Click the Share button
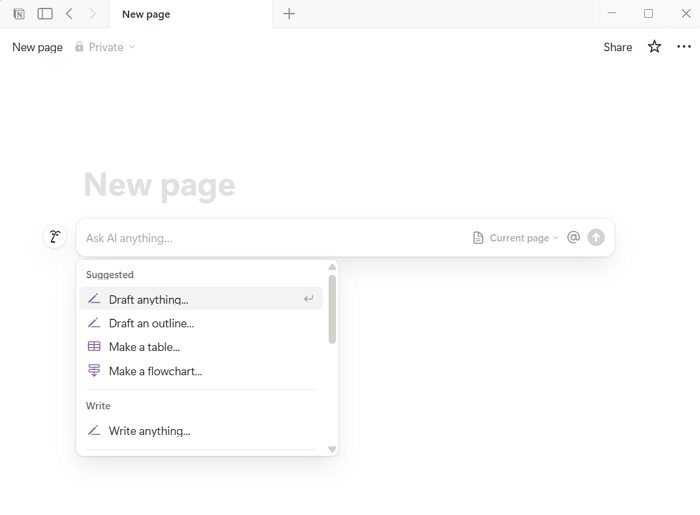This screenshot has height=515, width=700. click(x=617, y=47)
